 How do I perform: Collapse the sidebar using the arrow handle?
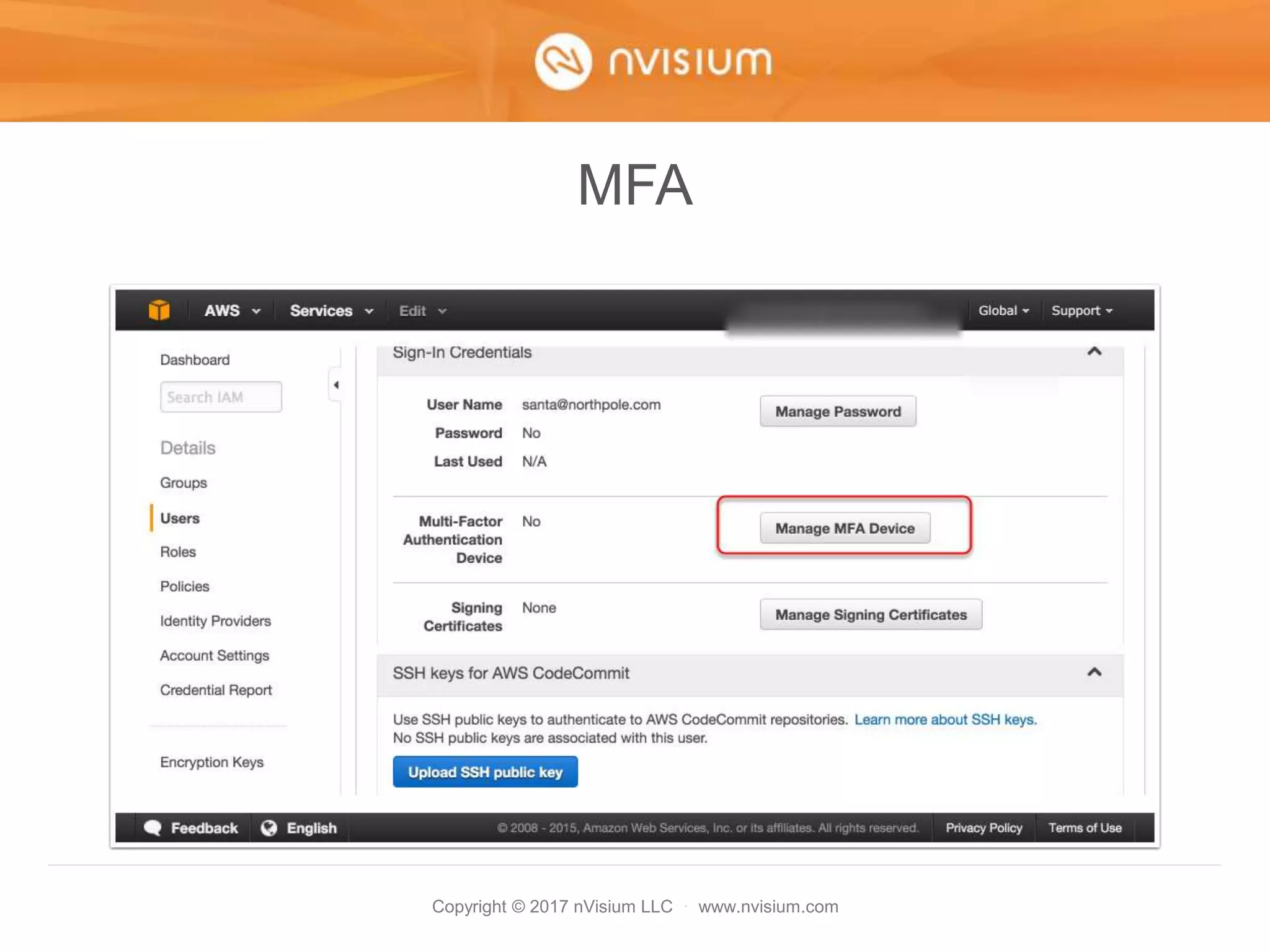pyautogui.click(x=336, y=385)
